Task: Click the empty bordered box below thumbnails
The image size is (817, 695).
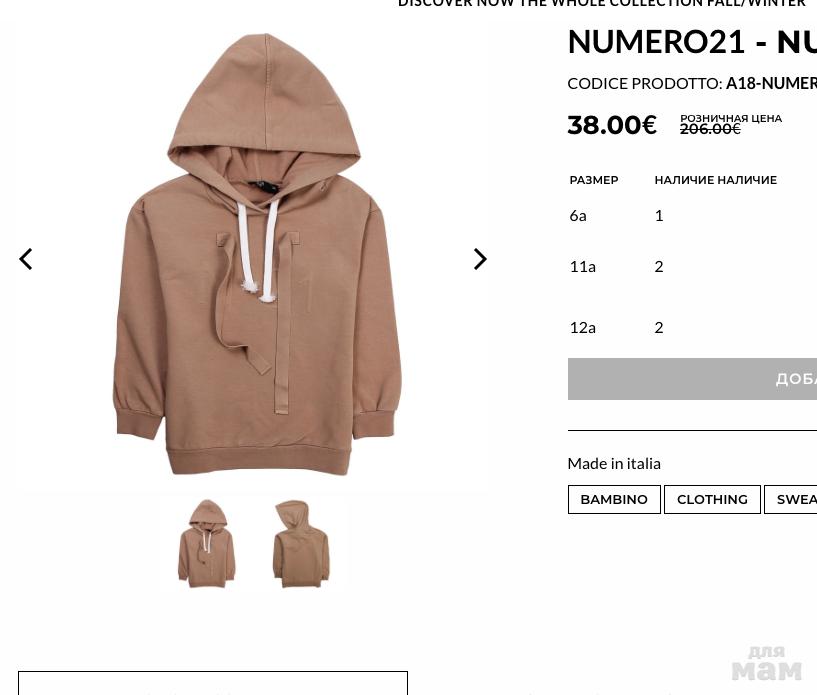Action: pyautogui.click(x=213, y=683)
